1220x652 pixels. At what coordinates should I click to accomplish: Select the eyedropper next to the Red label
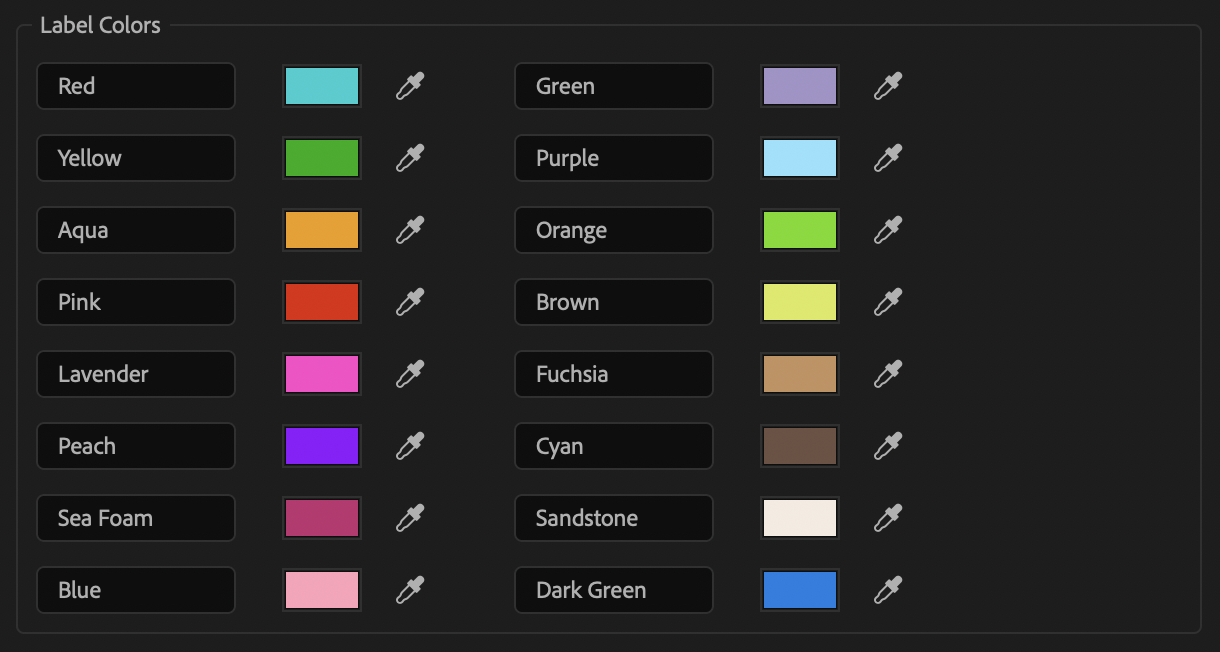(409, 86)
